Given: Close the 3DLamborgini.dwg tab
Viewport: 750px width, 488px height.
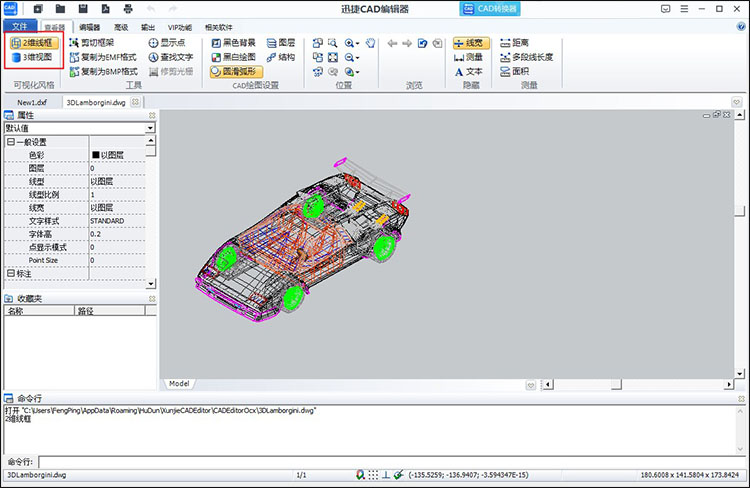Looking at the screenshot, I should [x=135, y=102].
